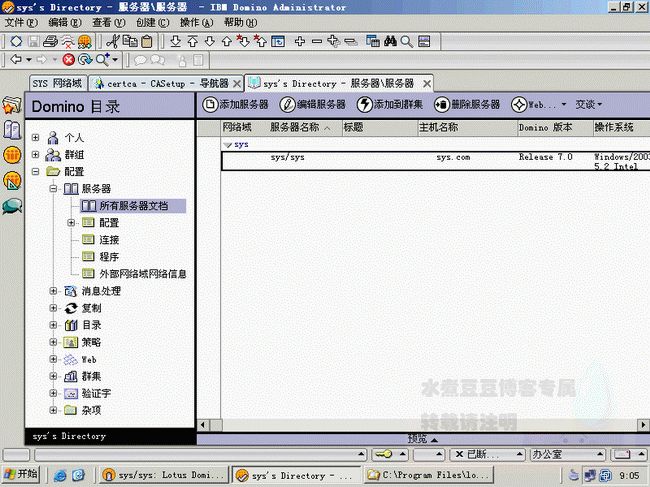Click the scissors cut icon
The image size is (650, 487).
coord(113,41)
